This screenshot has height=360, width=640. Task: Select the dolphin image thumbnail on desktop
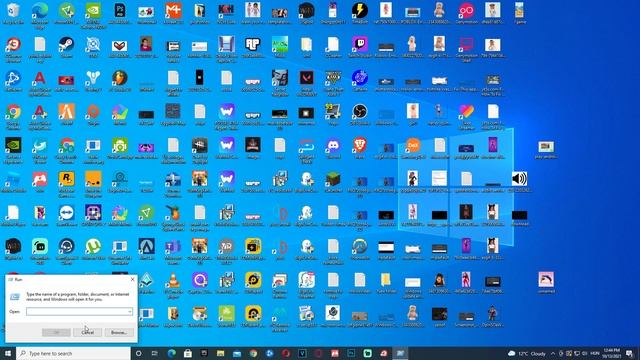click(x=546, y=280)
